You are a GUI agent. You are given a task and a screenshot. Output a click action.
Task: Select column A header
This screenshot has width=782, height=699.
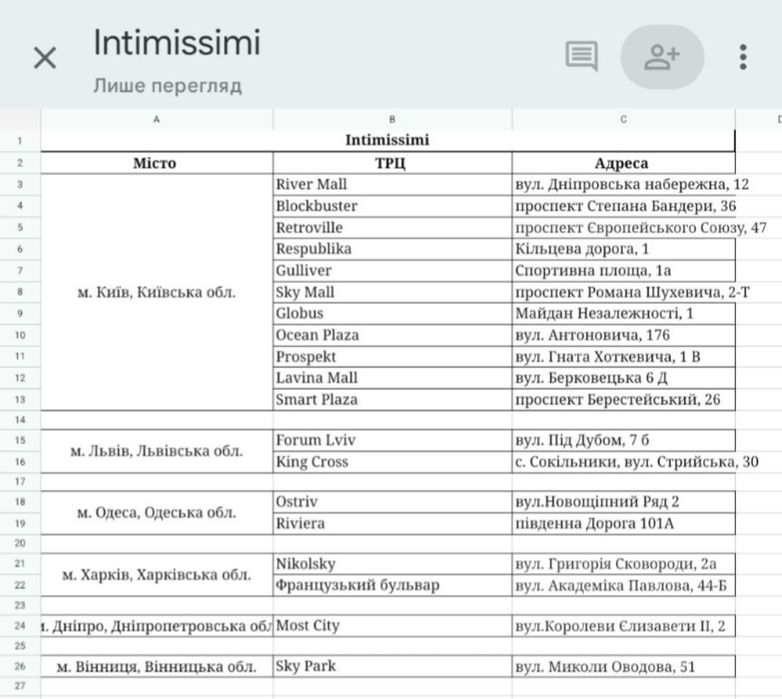pyautogui.click(x=157, y=120)
